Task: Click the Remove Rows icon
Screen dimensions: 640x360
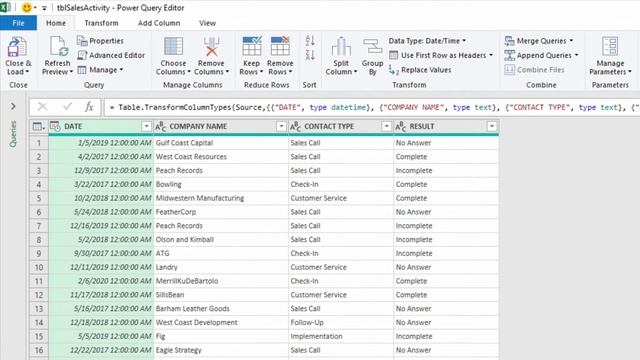Action: click(x=280, y=46)
